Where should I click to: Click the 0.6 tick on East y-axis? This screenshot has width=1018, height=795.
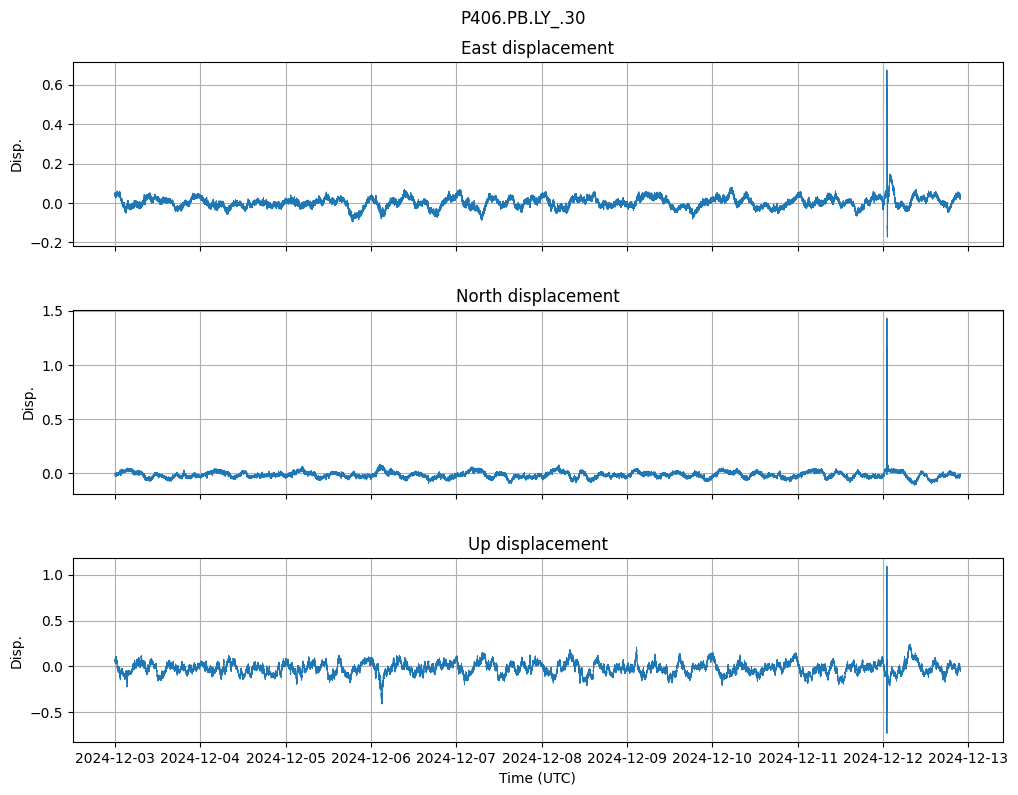coord(52,86)
